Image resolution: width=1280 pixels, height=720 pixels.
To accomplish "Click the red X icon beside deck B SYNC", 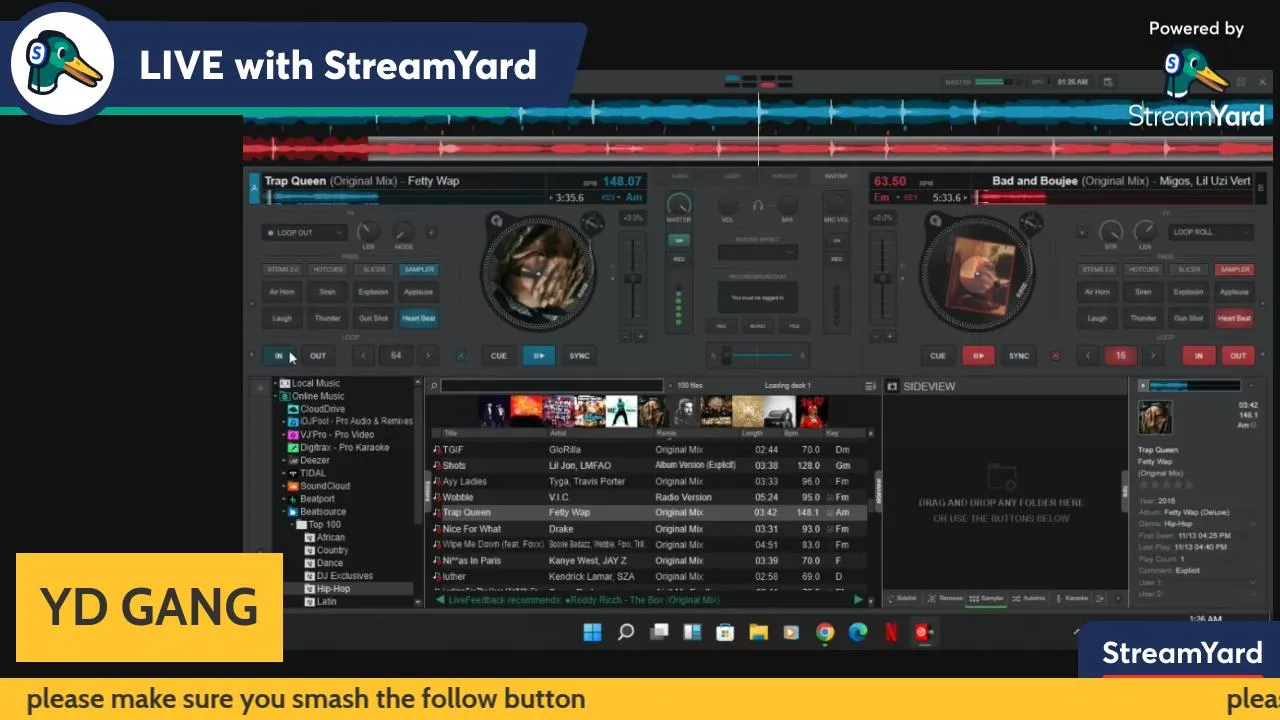I will (1055, 355).
